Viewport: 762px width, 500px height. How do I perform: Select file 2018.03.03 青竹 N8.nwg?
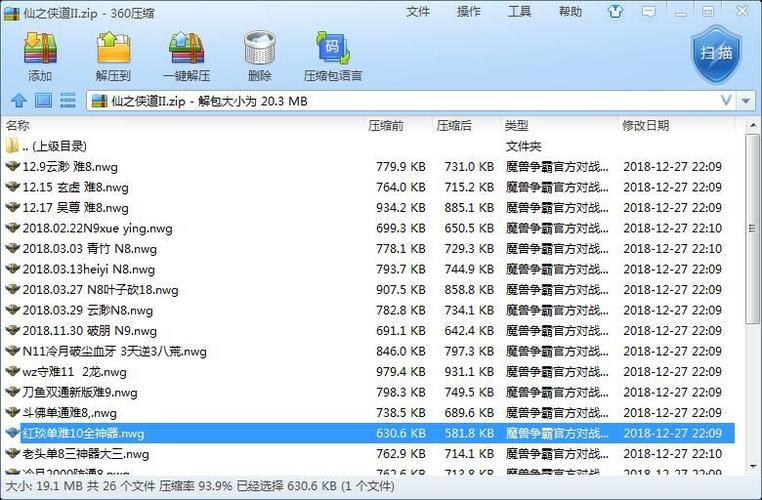(x=369, y=249)
